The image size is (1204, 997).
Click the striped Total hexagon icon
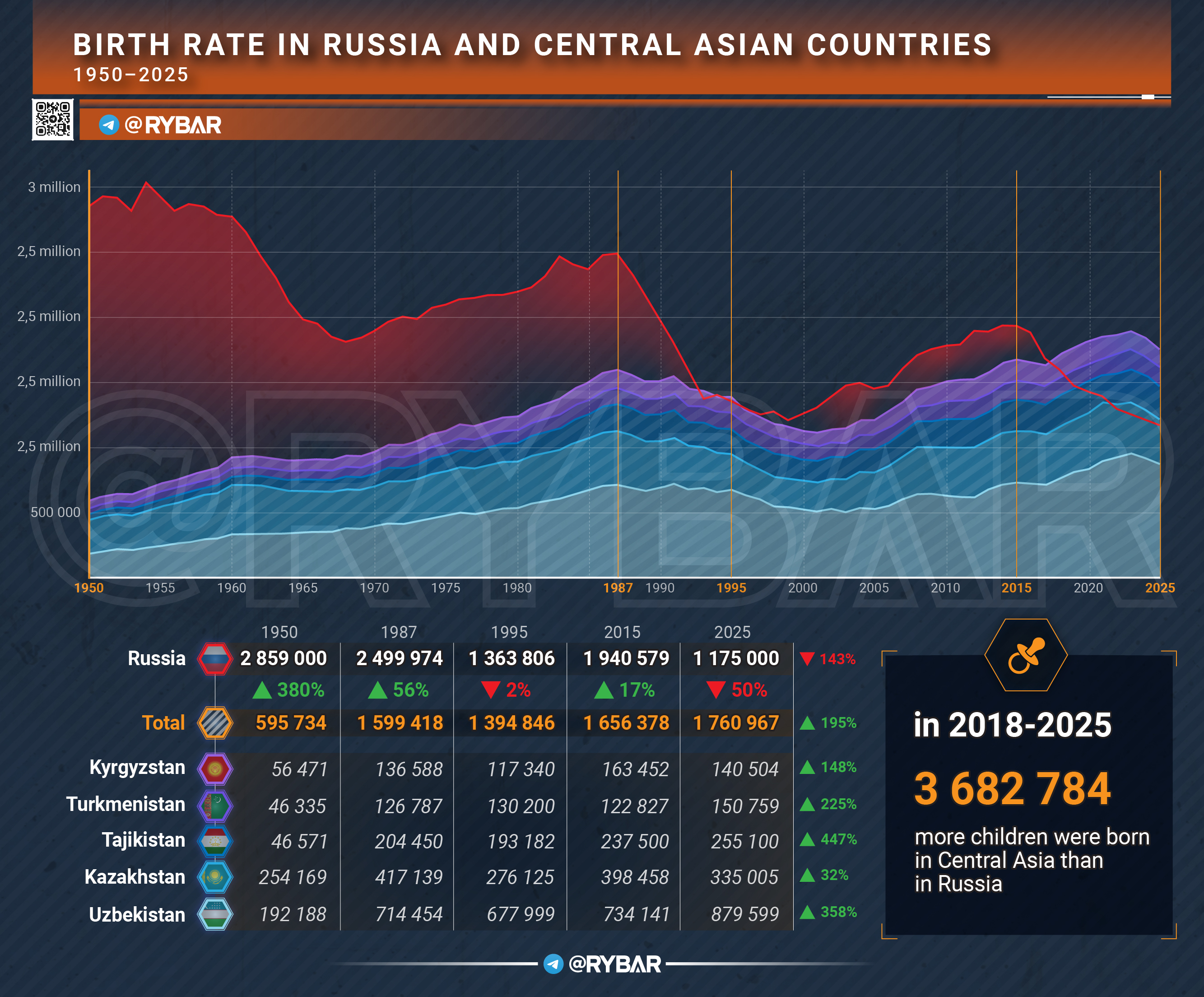click(x=214, y=722)
